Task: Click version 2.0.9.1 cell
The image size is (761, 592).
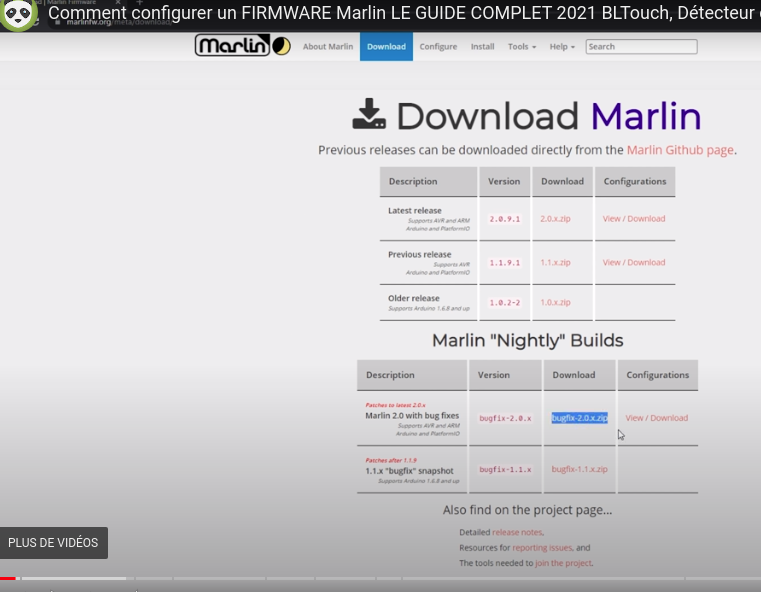Action: click(x=505, y=219)
